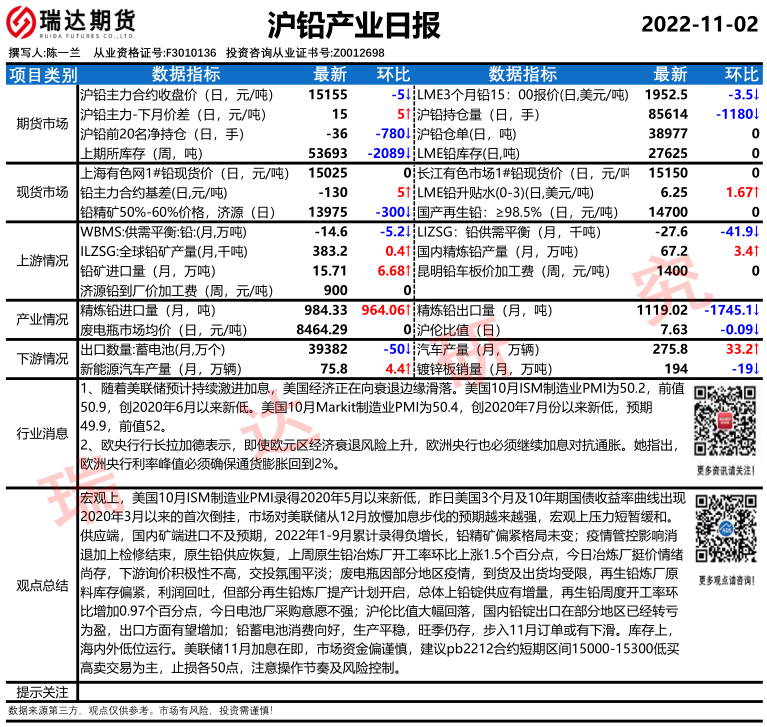Click the red up arrow beside 964.06
This screenshot has width=767, height=727.
click(x=408, y=311)
